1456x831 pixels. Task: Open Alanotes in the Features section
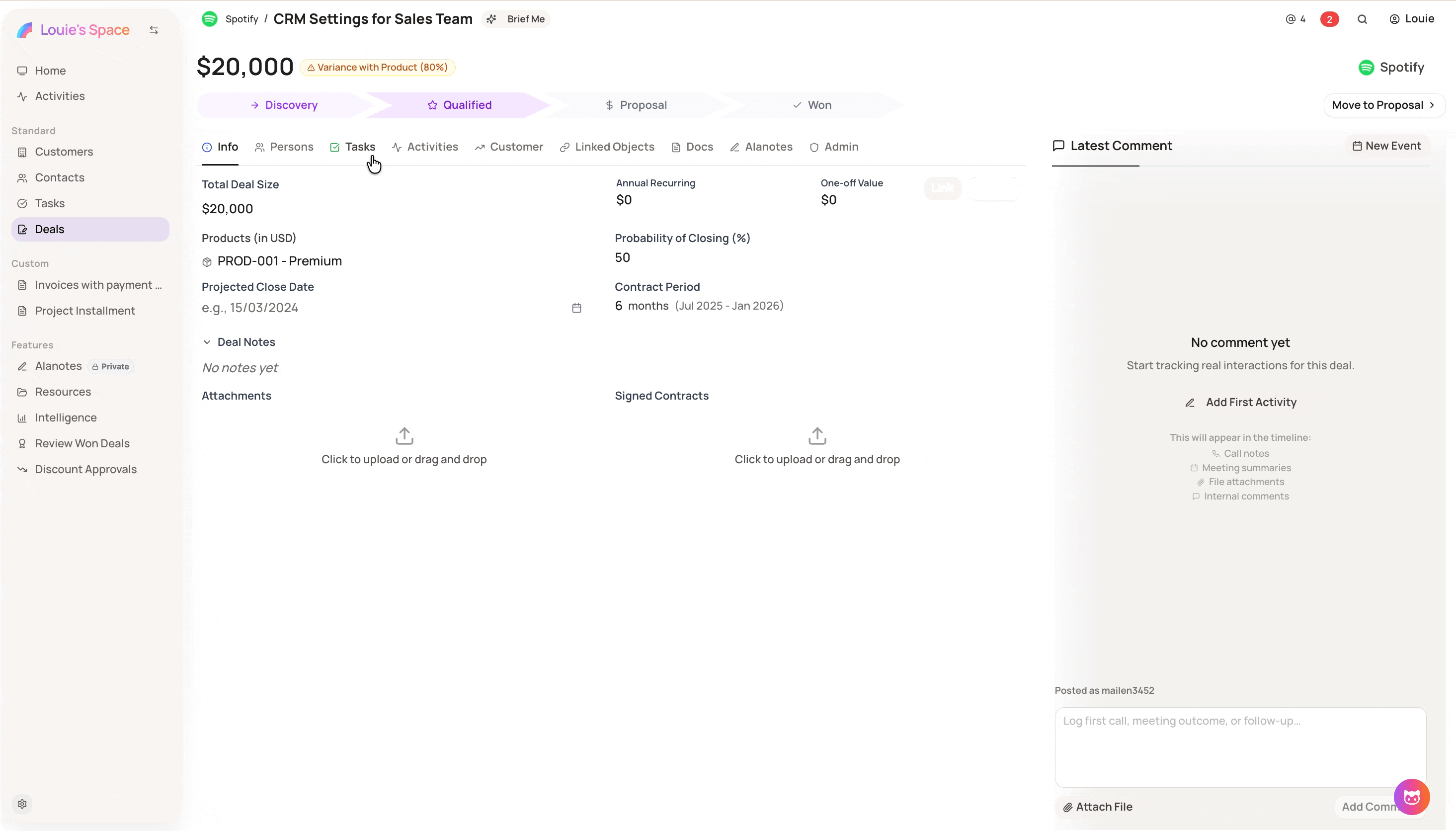(x=90, y=366)
